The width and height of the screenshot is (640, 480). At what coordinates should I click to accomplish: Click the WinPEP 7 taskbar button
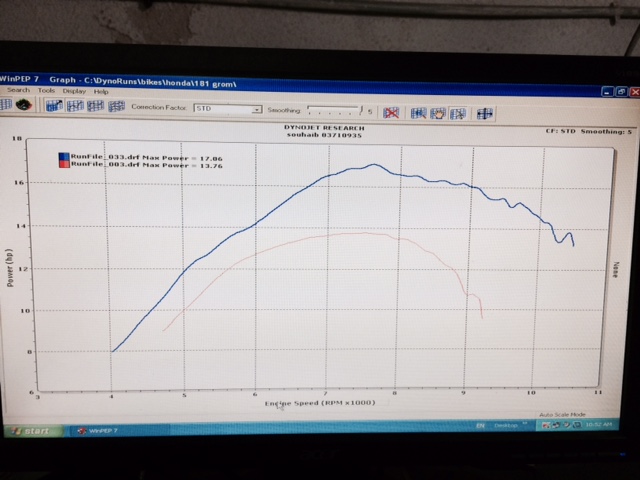click(x=118, y=431)
